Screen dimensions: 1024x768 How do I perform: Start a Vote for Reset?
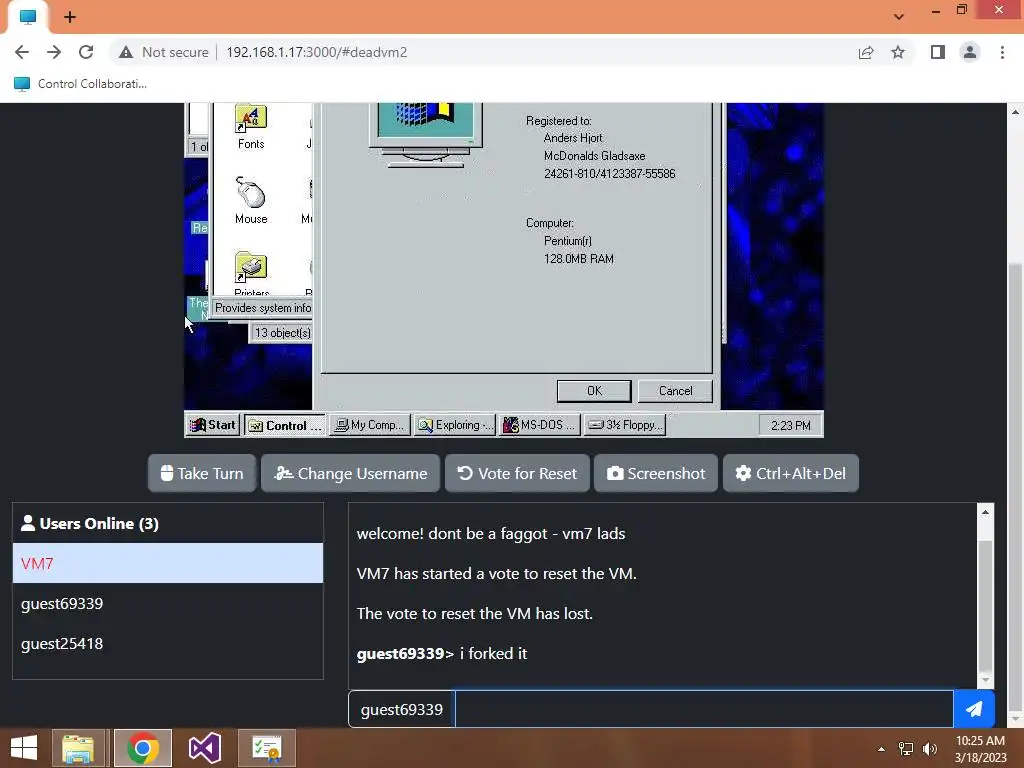(x=517, y=473)
